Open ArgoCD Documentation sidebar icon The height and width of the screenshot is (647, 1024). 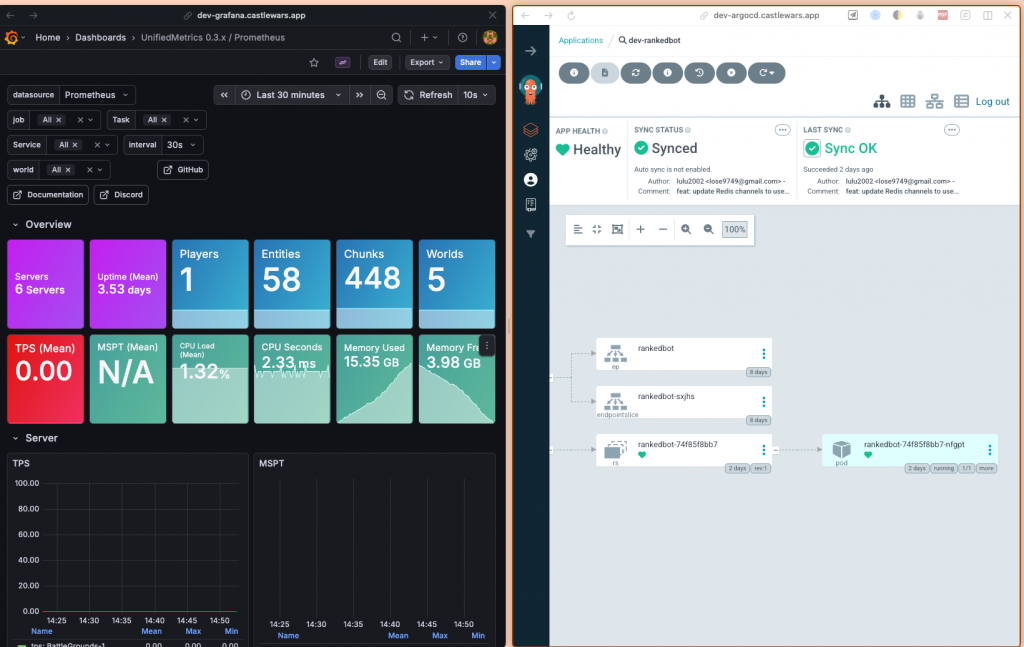tap(531, 204)
